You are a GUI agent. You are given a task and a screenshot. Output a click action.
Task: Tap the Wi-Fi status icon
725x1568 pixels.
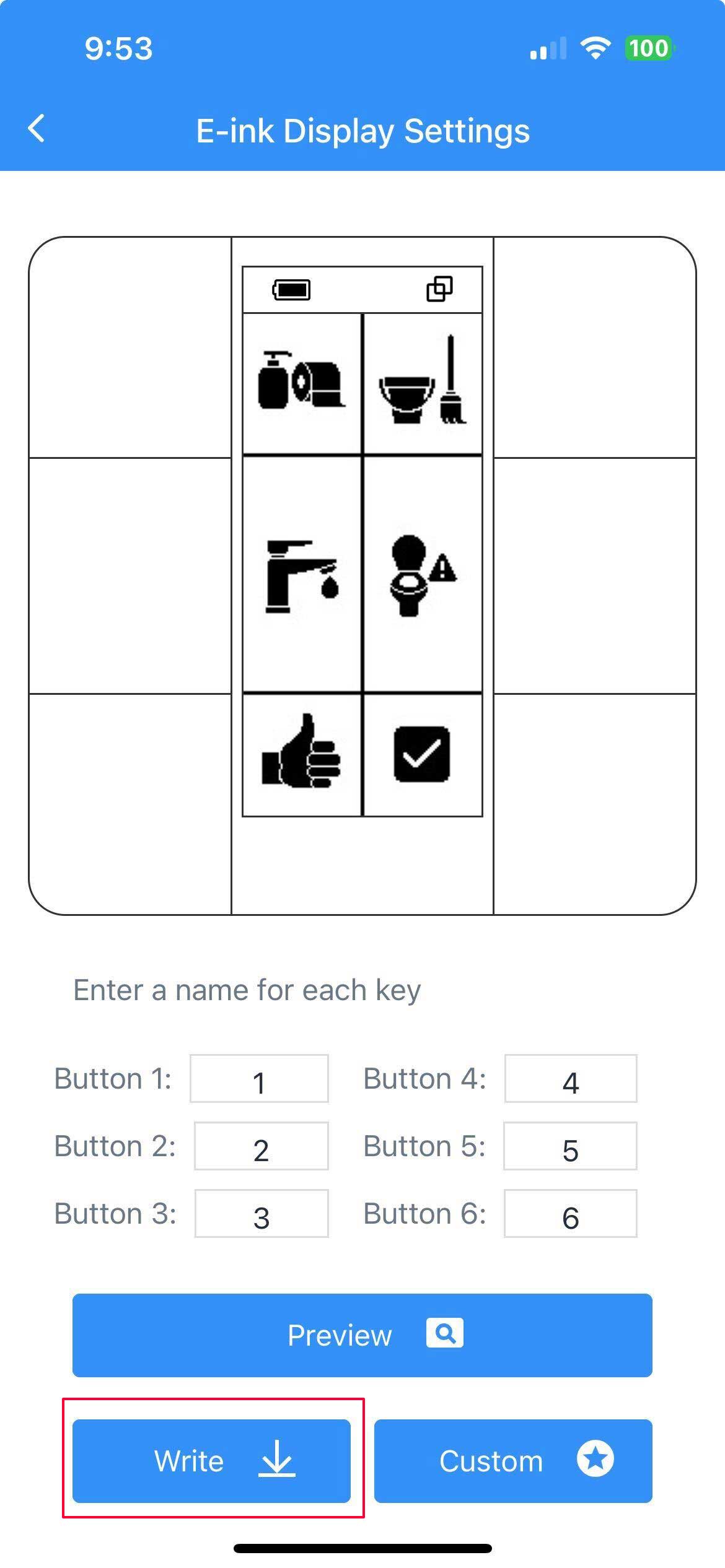(595, 48)
